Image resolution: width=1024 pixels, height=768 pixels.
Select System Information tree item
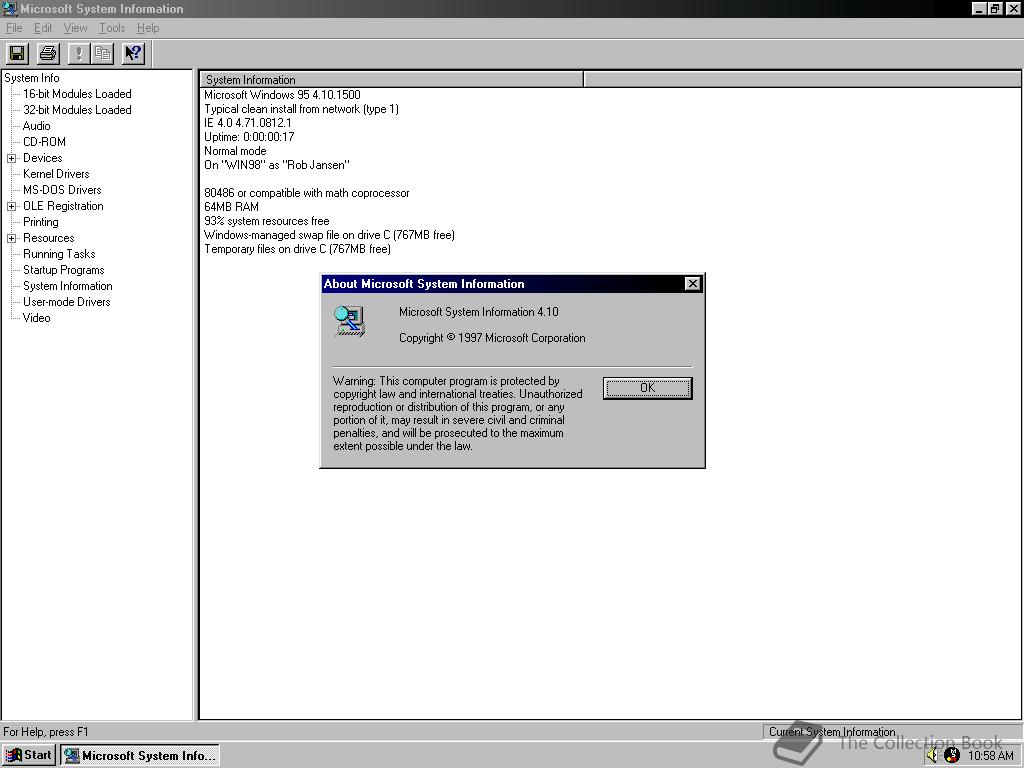[67, 286]
